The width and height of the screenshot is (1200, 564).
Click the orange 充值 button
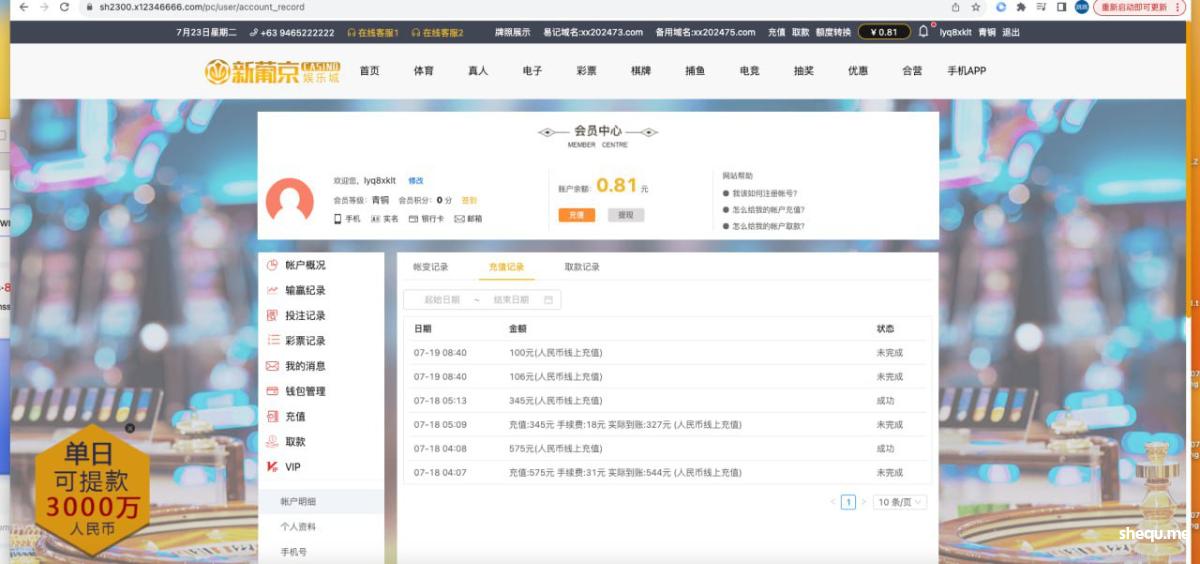[x=576, y=215]
